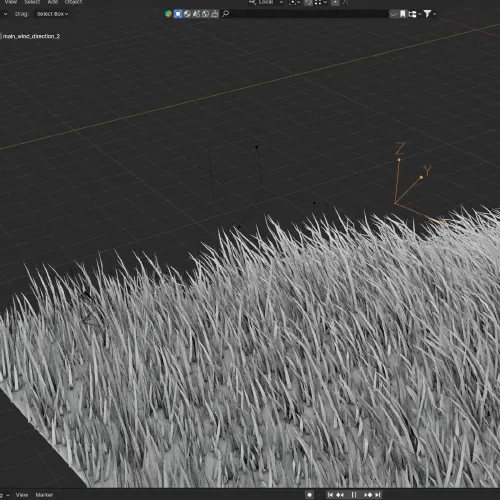Select the highlighted object type filter icon
This screenshot has width=500, height=500.
pyautogui.click(x=178, y=14)
